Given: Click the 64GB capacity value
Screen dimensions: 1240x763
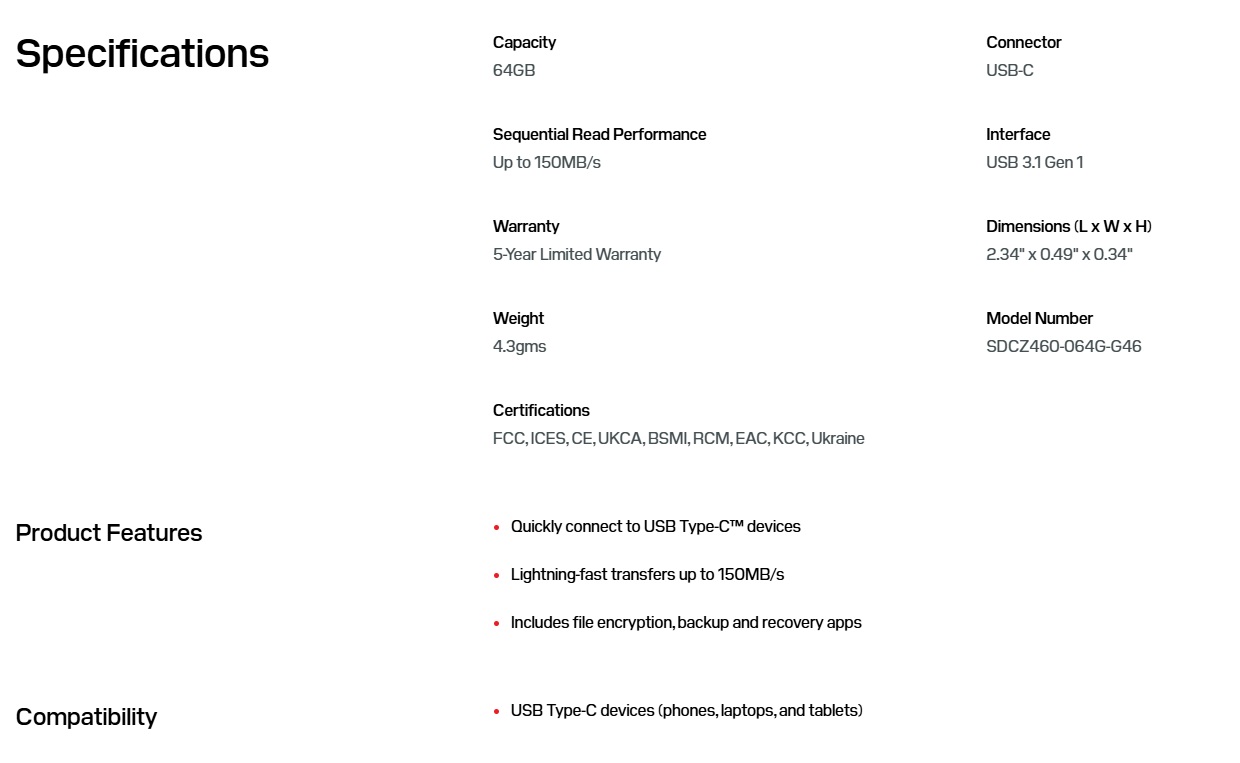Looking at the screenshot, I should [514, 70].
